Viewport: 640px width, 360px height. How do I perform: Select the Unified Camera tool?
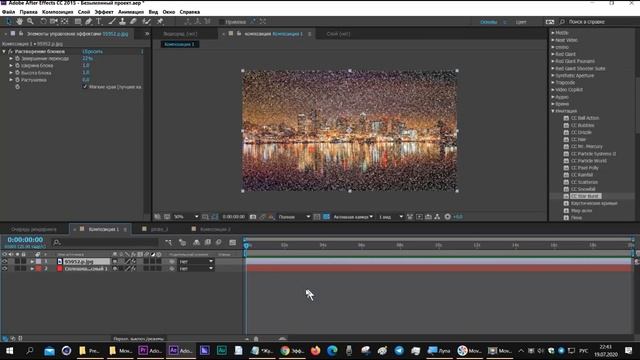53,21
